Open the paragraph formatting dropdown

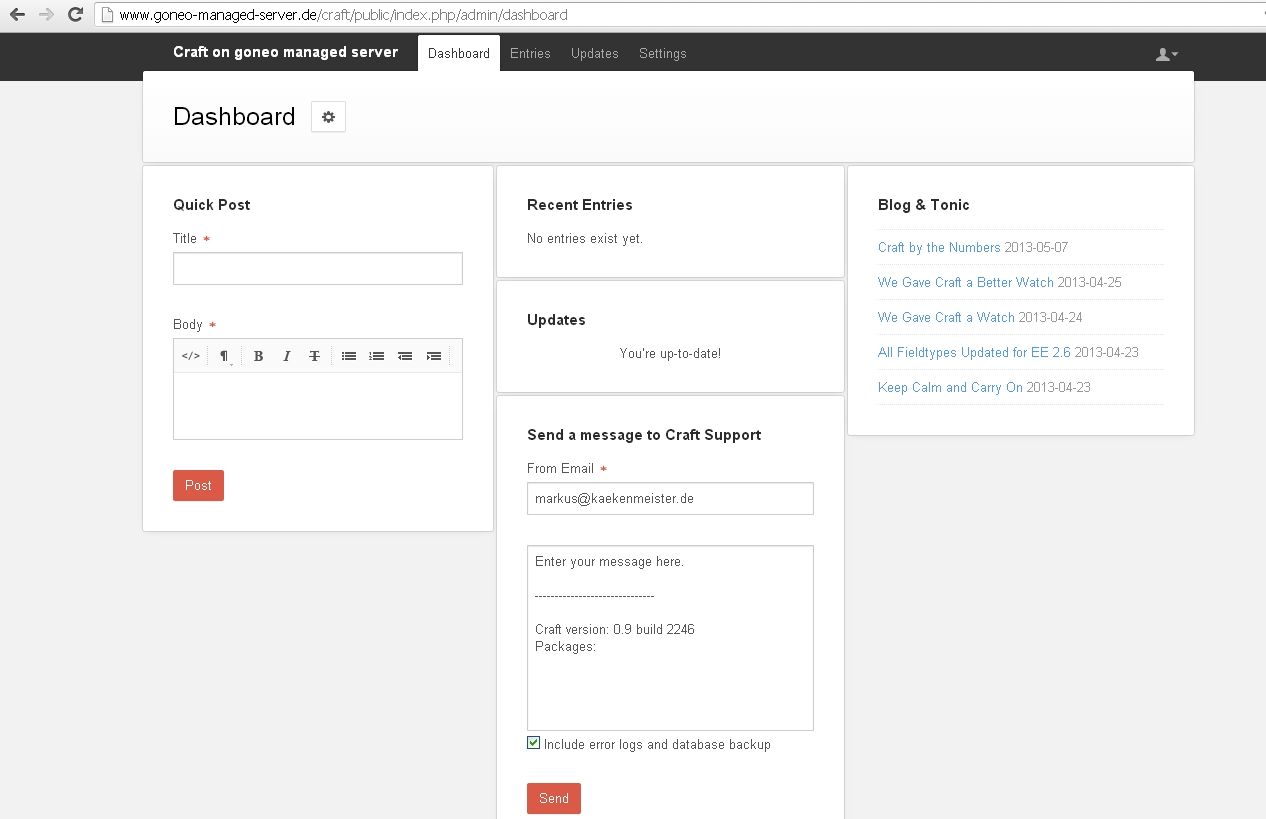(x=225, y=356)
